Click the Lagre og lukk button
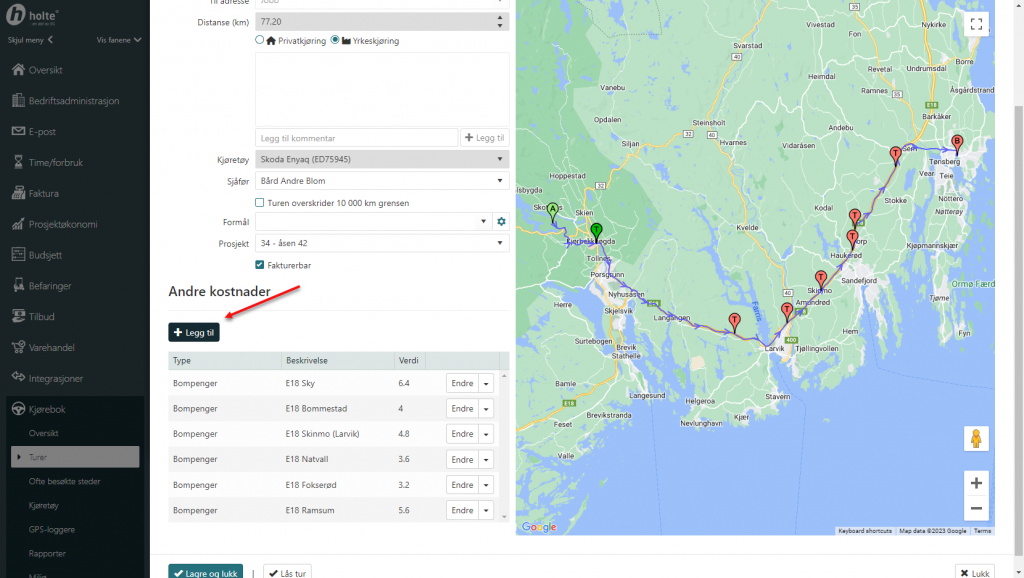Screen dimensions: 1024x578 (205, 573)
